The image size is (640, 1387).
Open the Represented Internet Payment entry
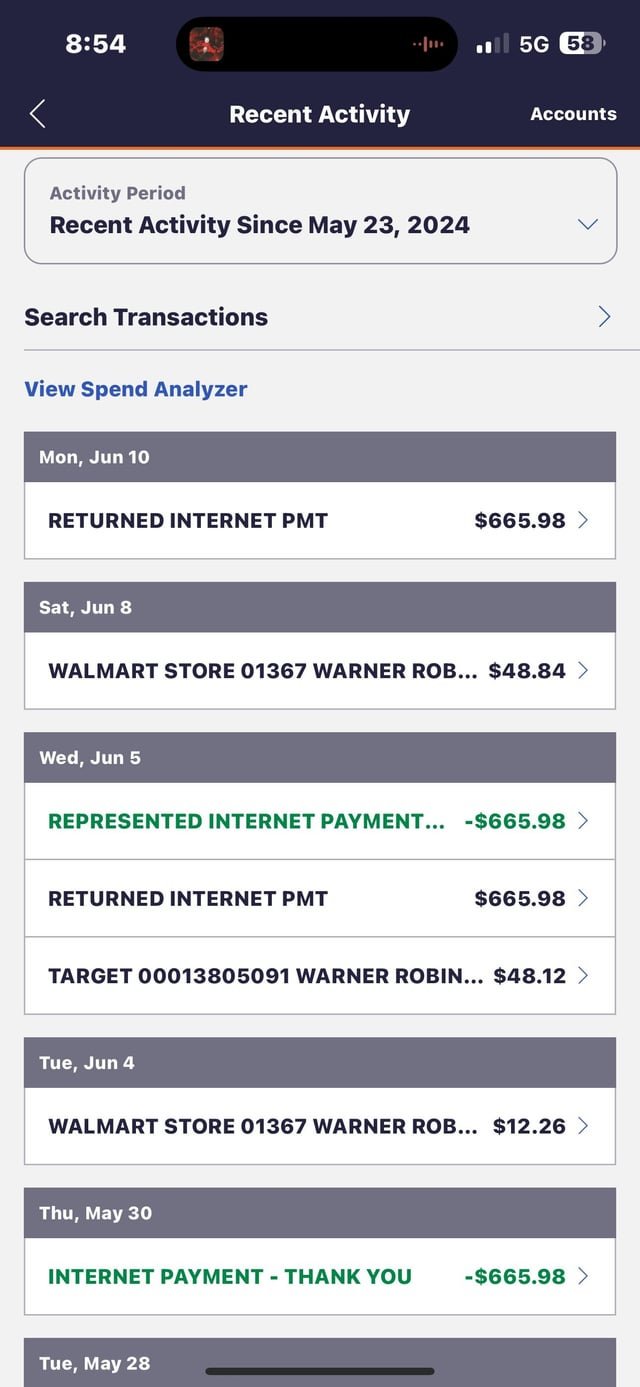click(x=320, y=821)
